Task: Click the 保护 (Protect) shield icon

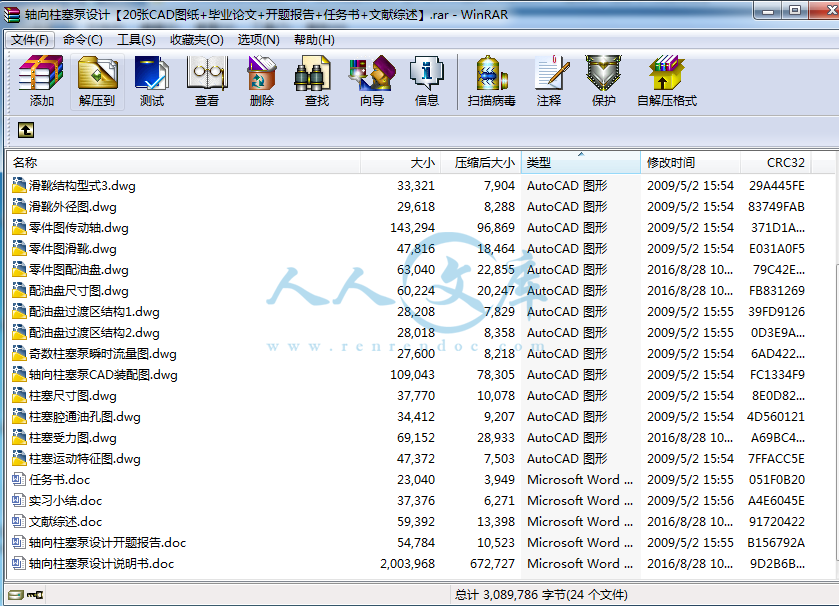Action: [x=604, y=73]
